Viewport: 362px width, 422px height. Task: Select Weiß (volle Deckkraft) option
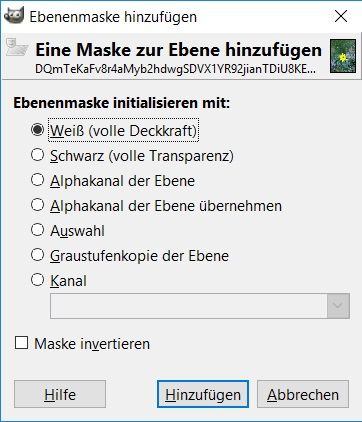click(37, 130)
